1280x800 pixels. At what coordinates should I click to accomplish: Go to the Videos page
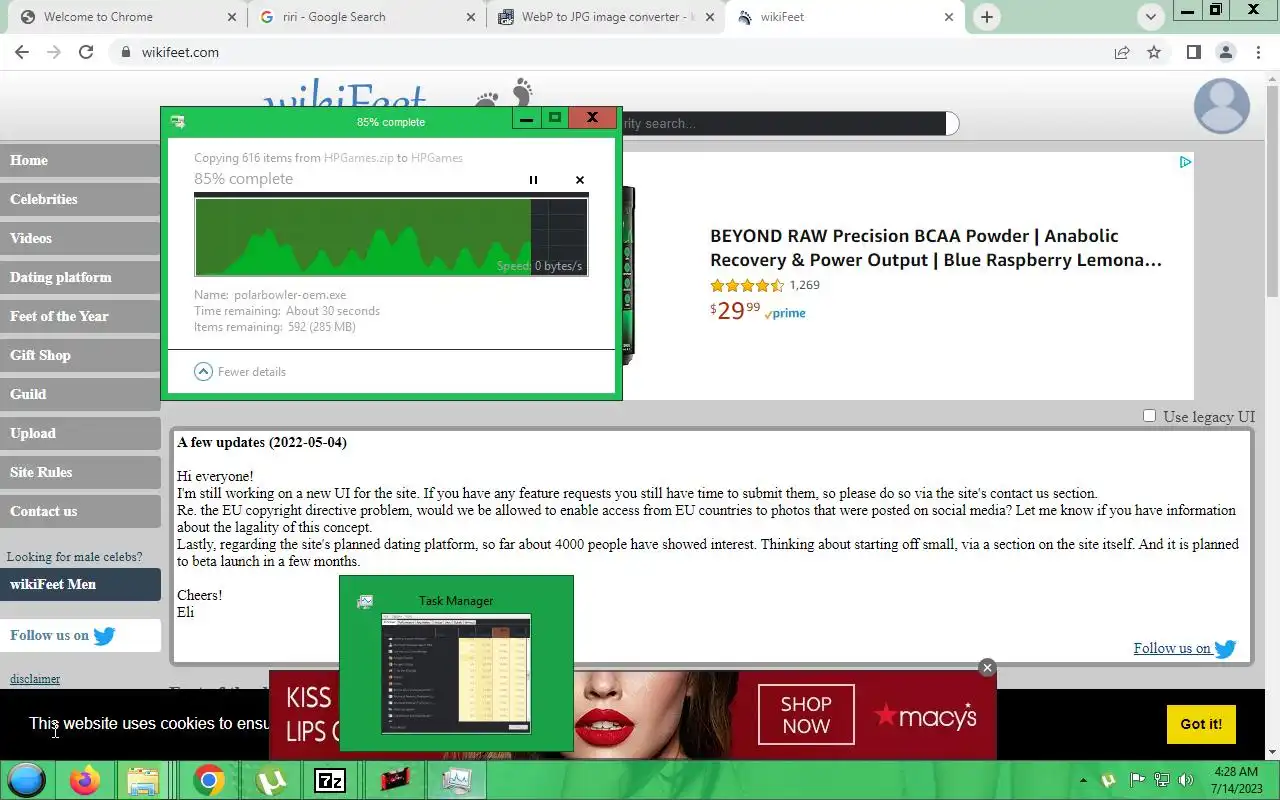pyautogui.click(x=80, y=238)
